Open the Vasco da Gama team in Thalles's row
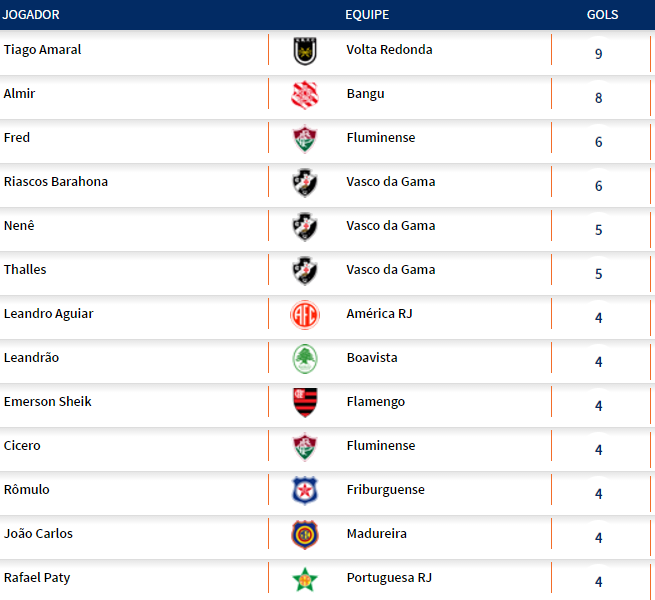Image resolution: width=655 pixels, height=600 pixels. [390, 270]
